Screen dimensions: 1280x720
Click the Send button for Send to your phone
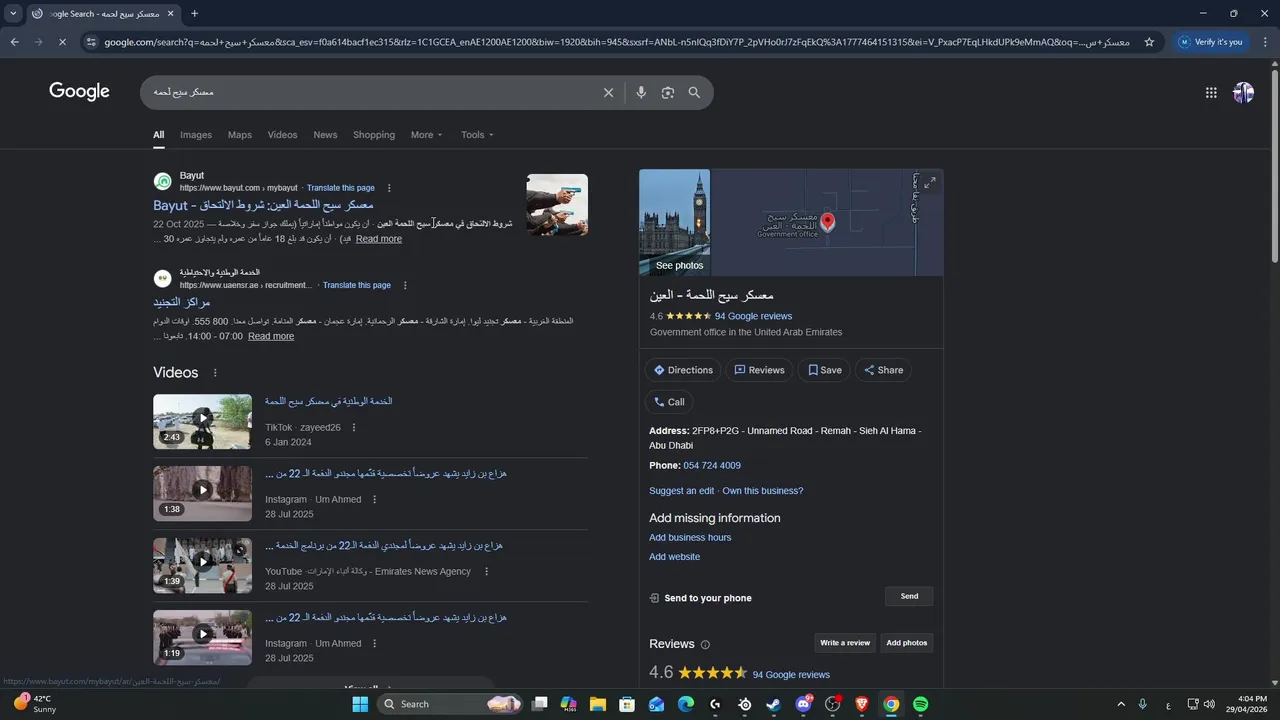909,596
